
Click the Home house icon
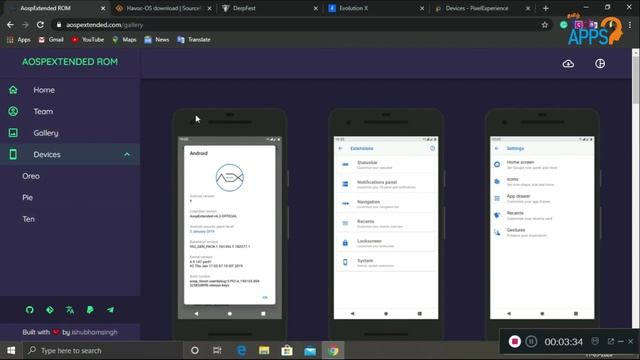coord(13,90)
